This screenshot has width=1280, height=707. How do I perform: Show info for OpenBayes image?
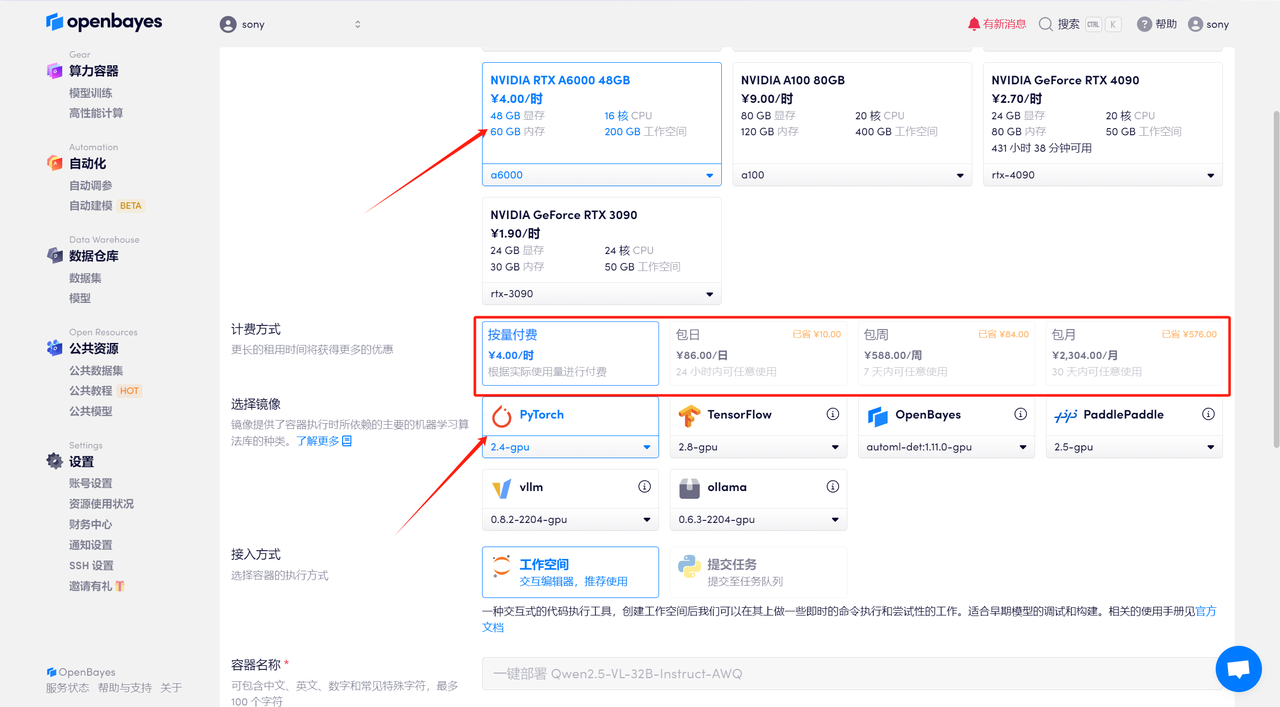[x=1021, y=414]
